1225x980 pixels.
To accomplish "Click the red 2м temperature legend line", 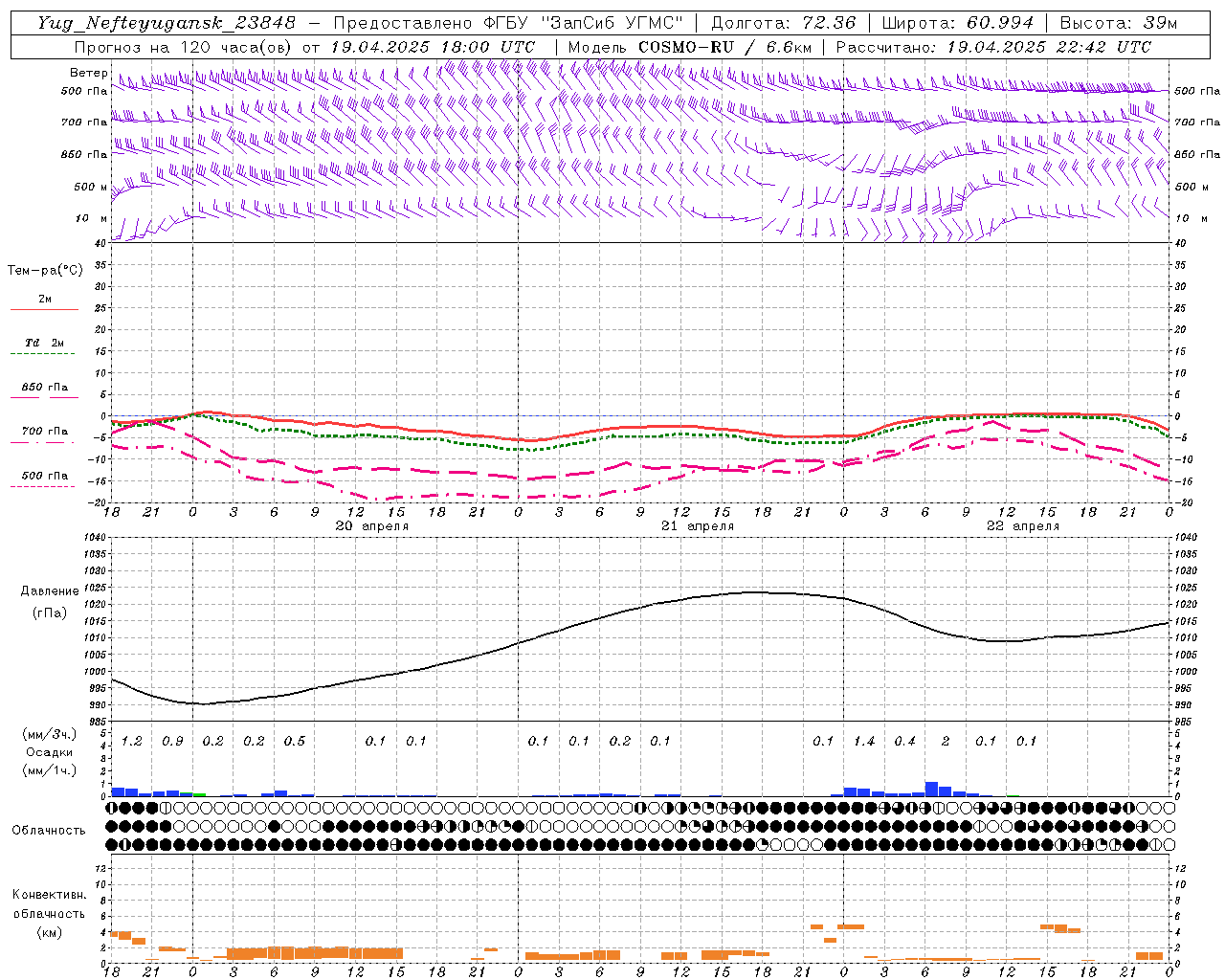I will pyautogui.click(x=44, y=310).
